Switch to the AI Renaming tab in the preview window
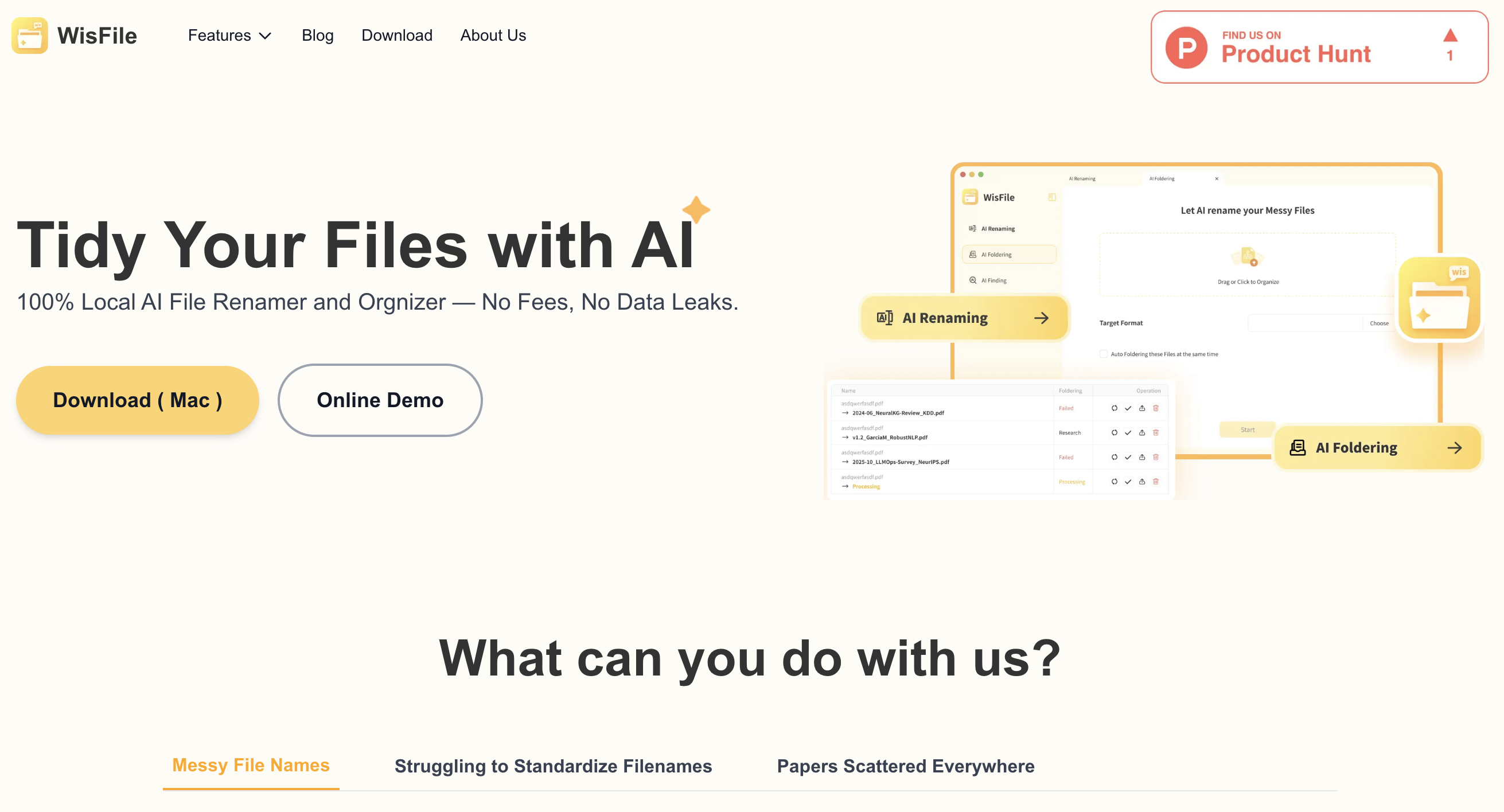The height and width of the screenshot is (812, 1504). click(1082, 178)
